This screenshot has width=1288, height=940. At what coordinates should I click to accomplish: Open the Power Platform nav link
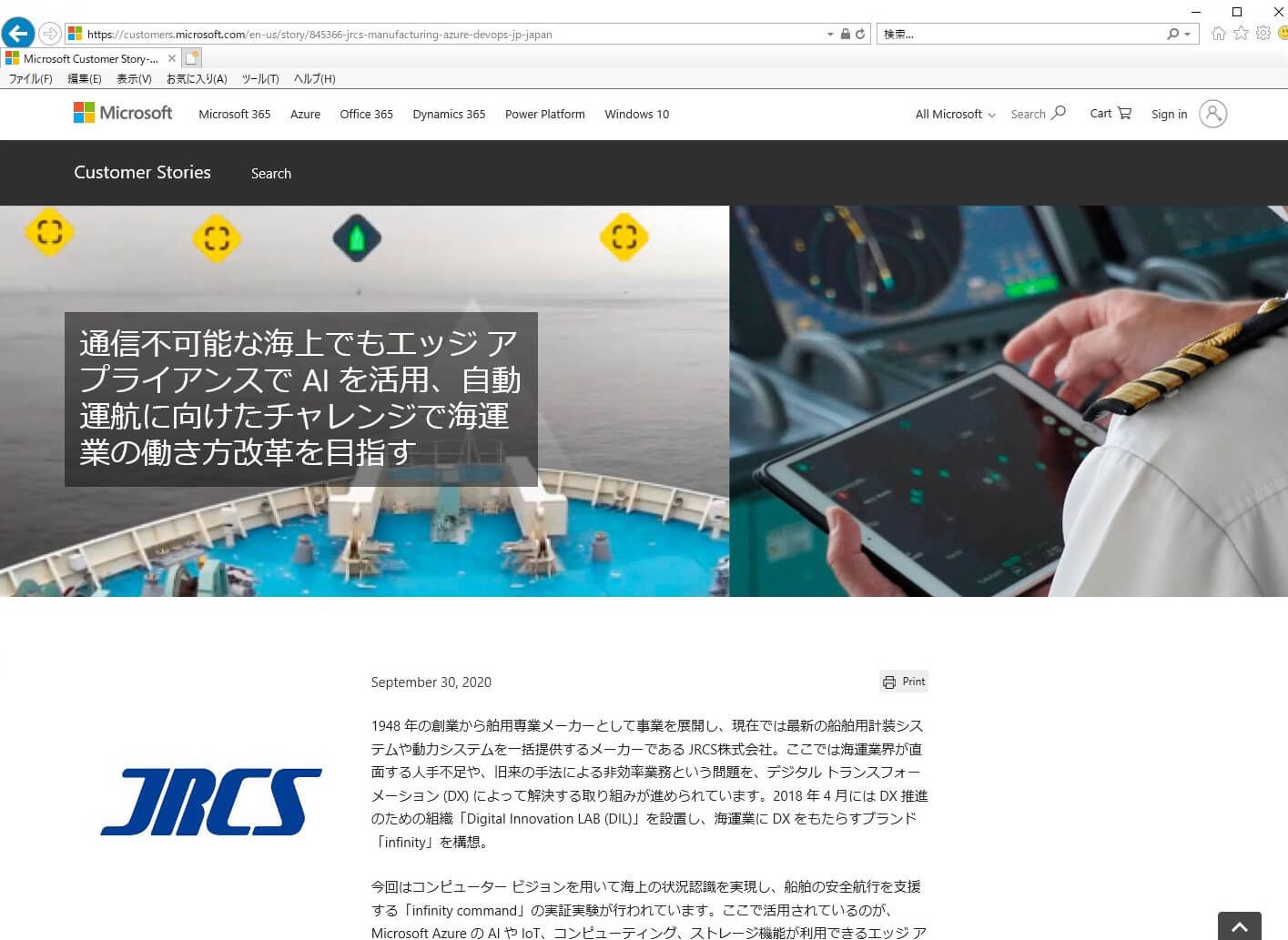(545, 114)
